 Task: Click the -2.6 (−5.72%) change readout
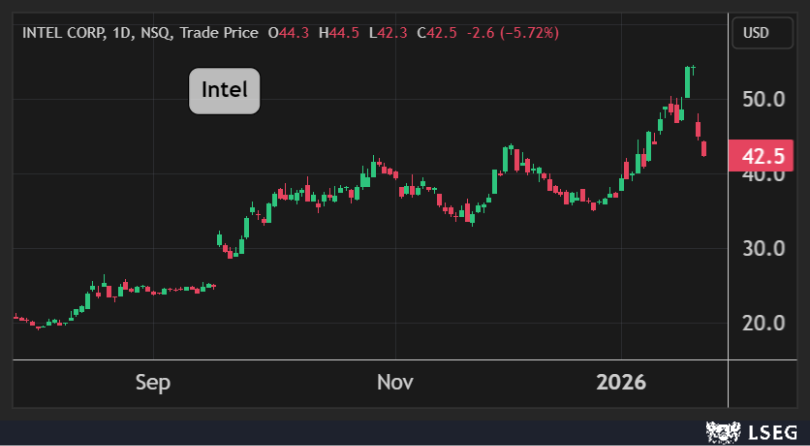tap(516, 33)
